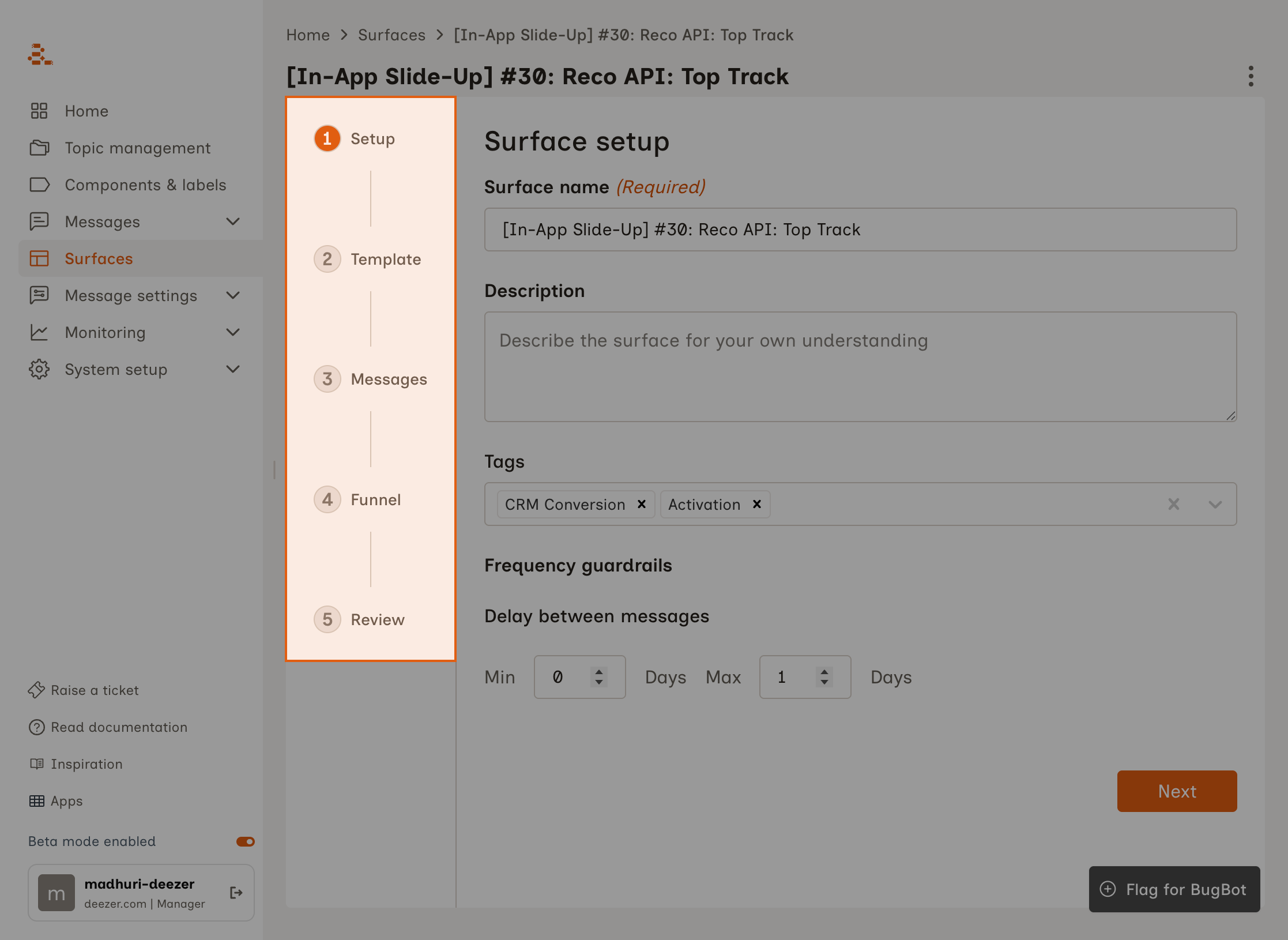
Task: Click the madhuri-deezer avatar
Action: click(x=57, y=893)
